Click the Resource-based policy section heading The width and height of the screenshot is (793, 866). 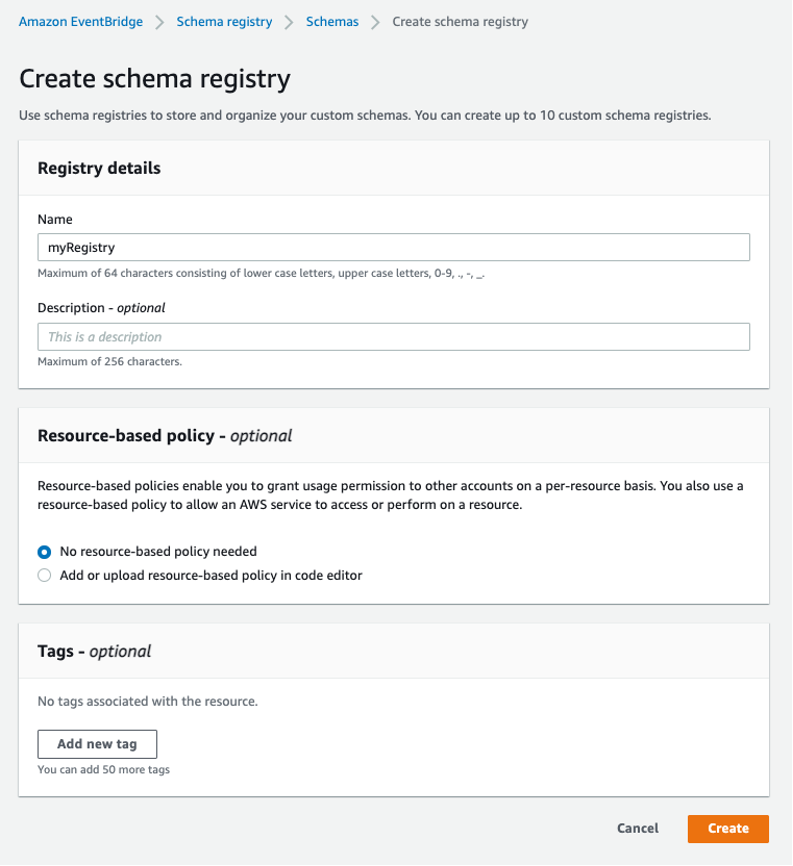(164, 435)
